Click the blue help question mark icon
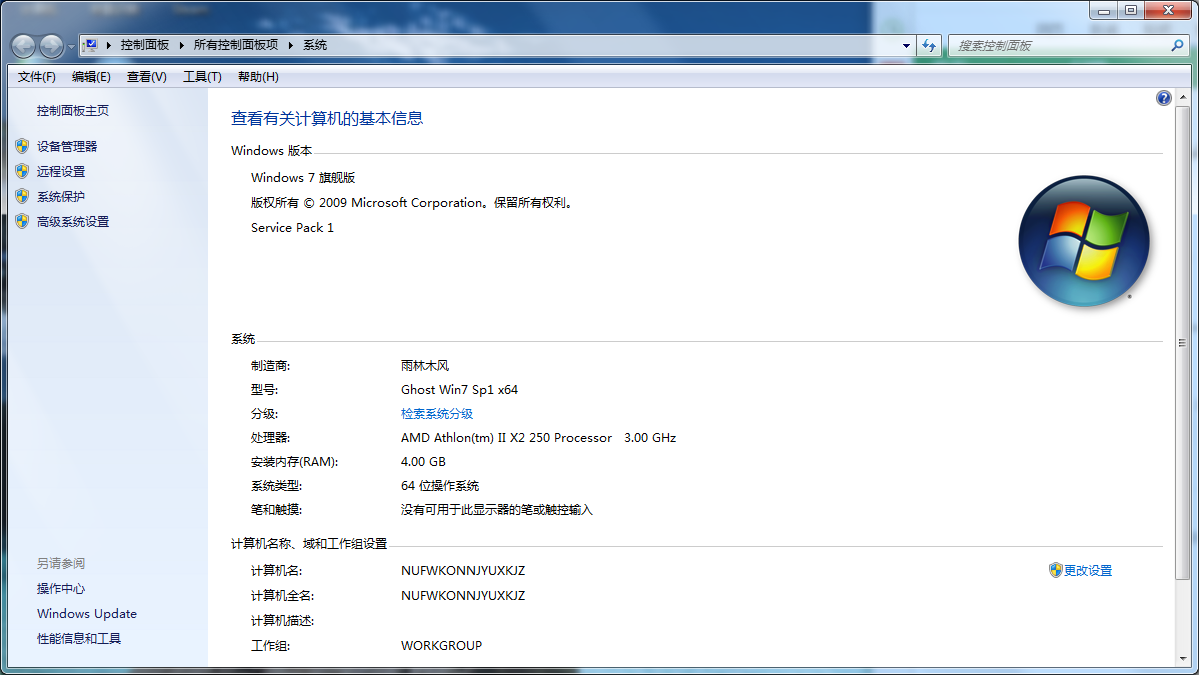 (1164, 98)
